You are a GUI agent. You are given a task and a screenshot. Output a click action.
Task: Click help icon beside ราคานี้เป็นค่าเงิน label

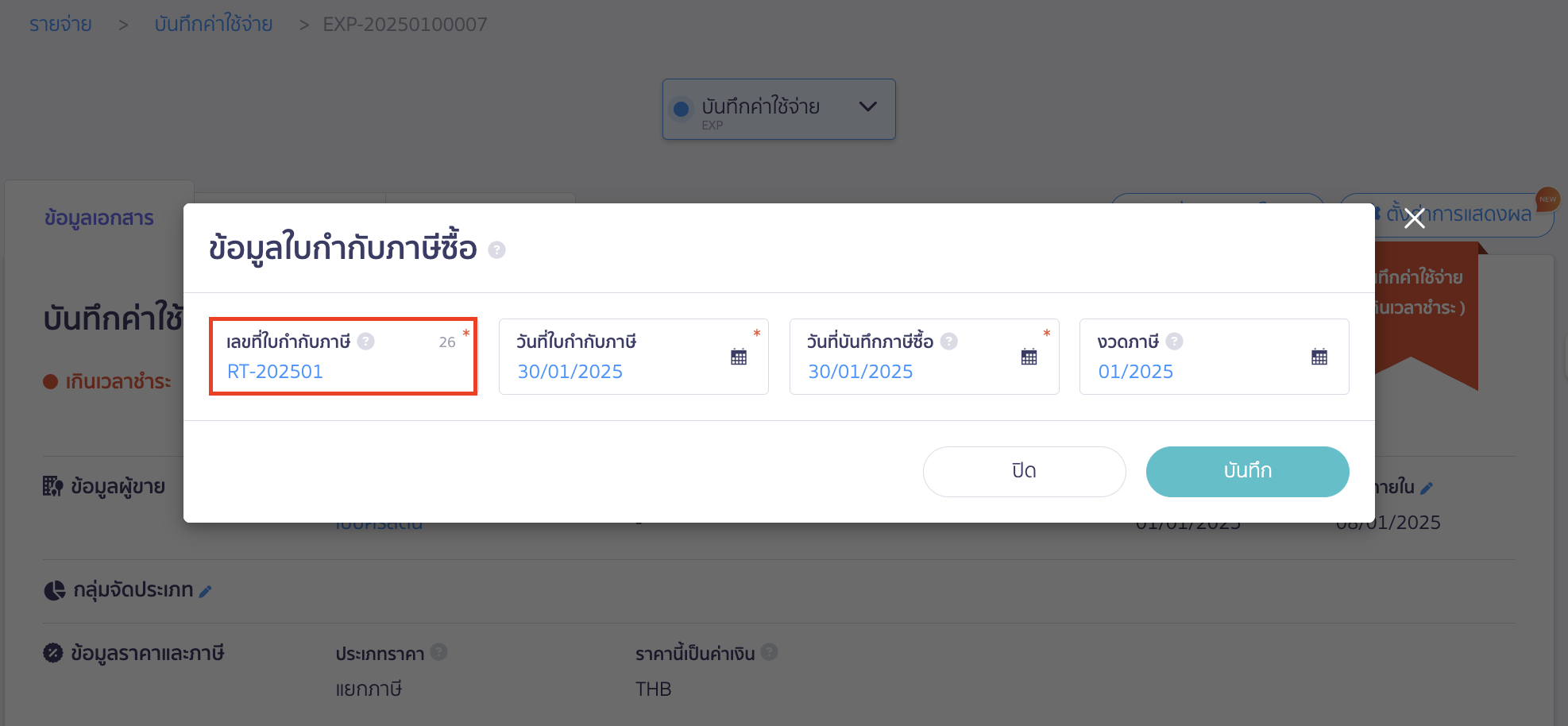point(769,652)
